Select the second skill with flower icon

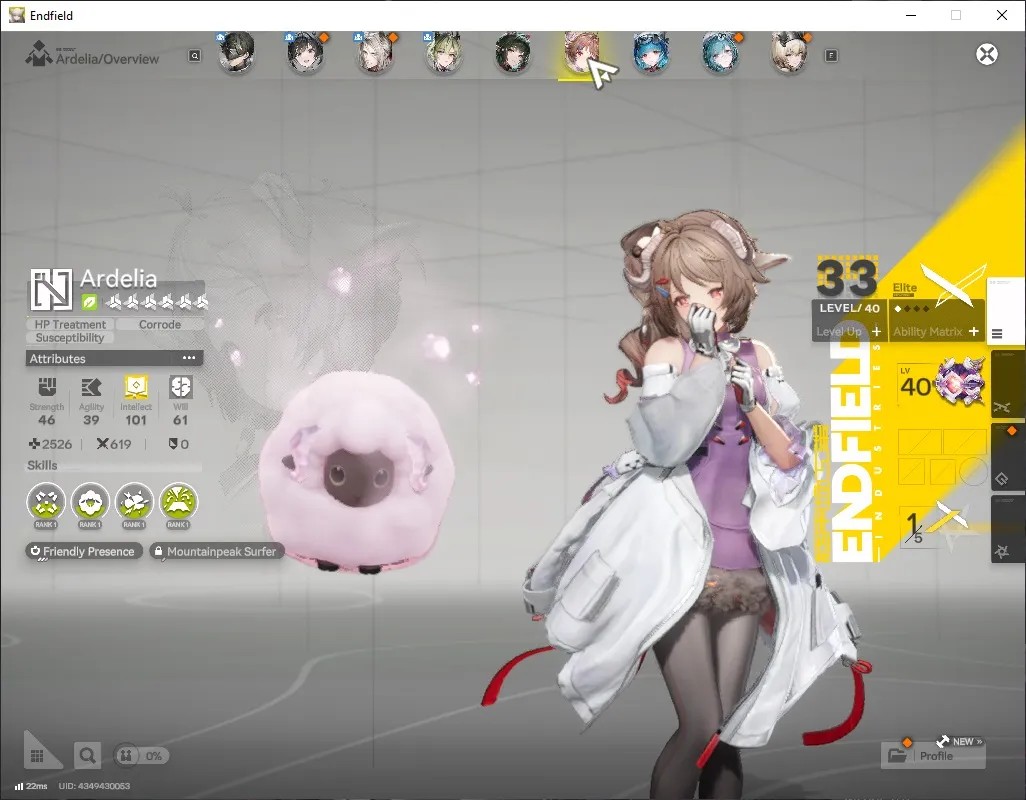pos(90,502)
